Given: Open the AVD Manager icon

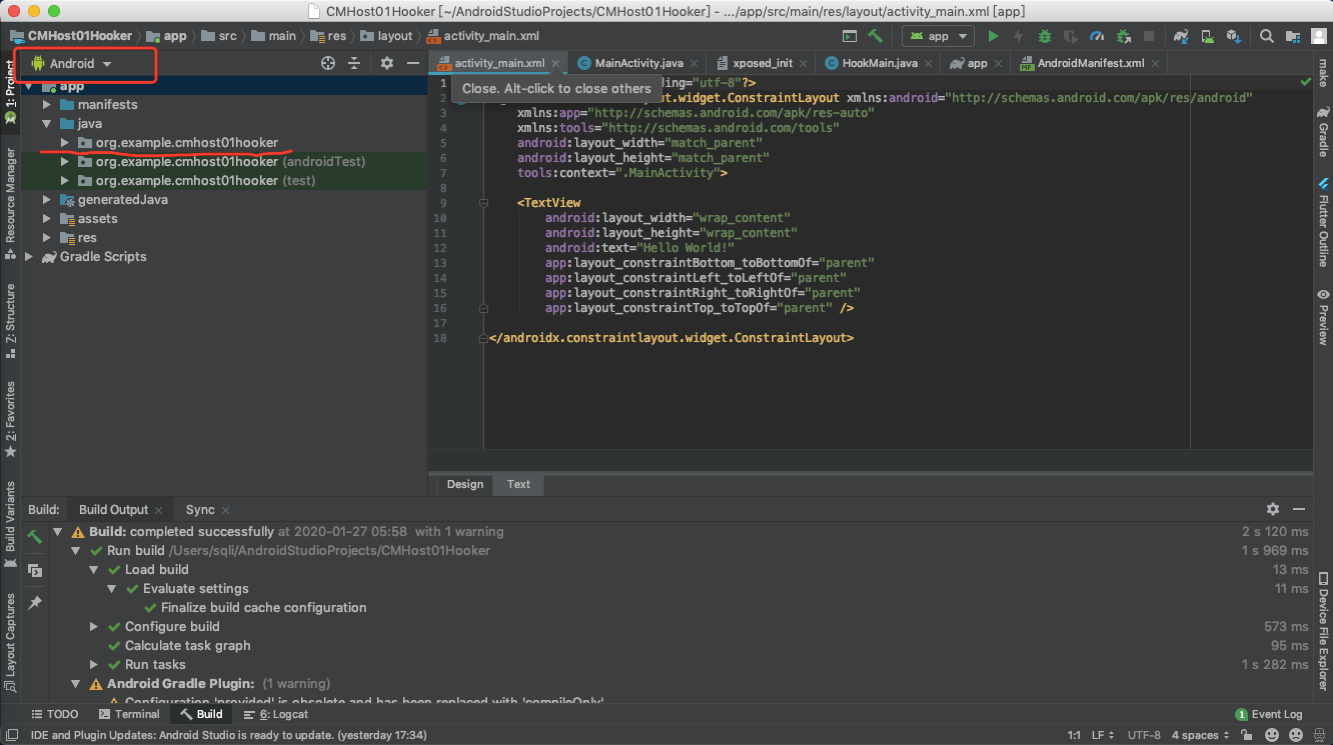Looking at the screenshot, I should [x=1207, y=36].
